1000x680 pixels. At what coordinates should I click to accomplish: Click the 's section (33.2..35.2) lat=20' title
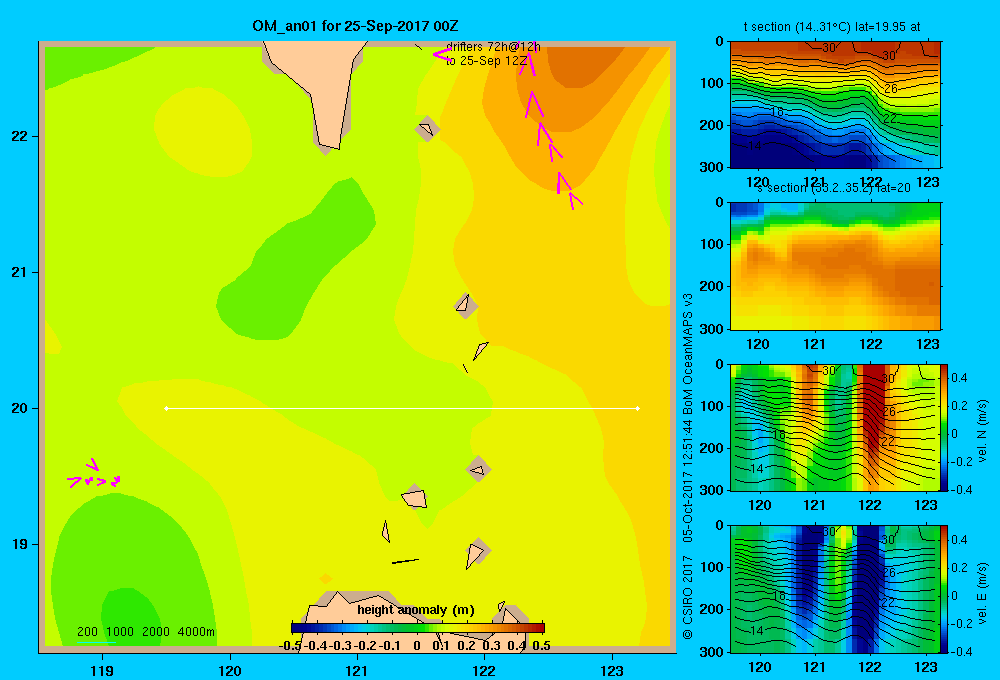[833, 188]
